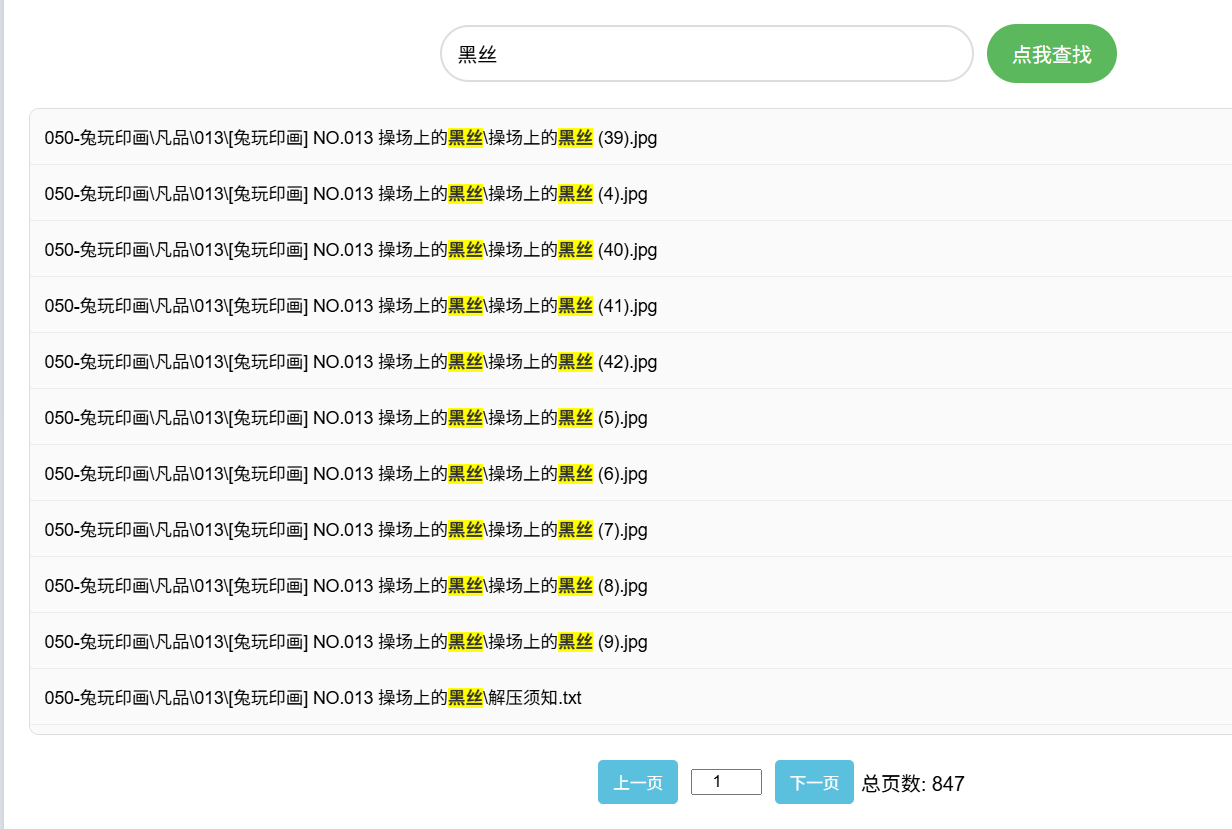This screenshot has height=829, width=1232.
Task: Select the result ending in (6).jpg
Action: [631, 473]
